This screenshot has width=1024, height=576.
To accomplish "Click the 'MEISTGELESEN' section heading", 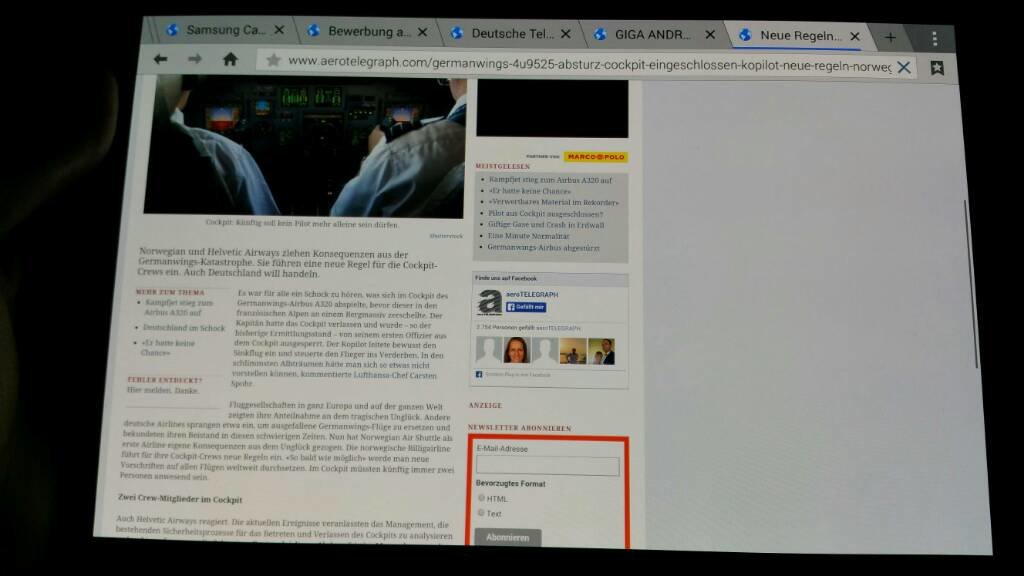I will tap(503, 167).
